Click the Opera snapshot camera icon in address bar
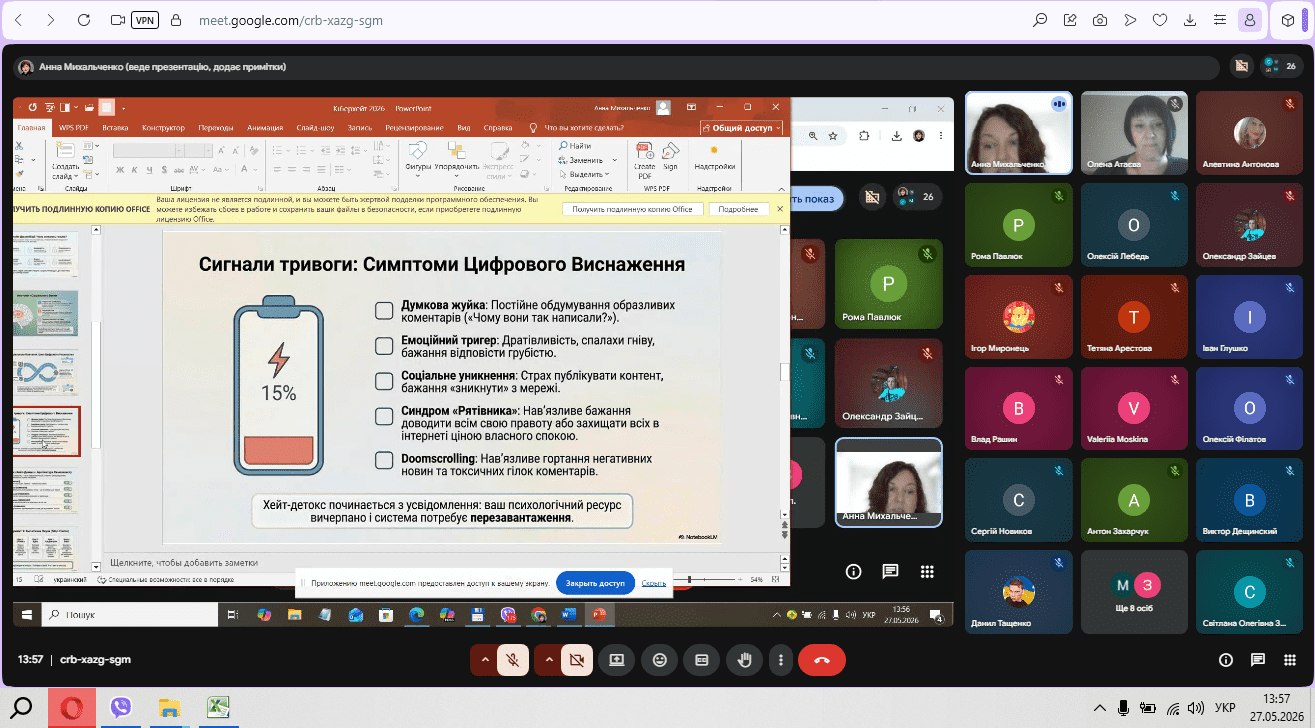This screenshot has width=1315, height=728. pyautogui.click(x=1100, y=20)
